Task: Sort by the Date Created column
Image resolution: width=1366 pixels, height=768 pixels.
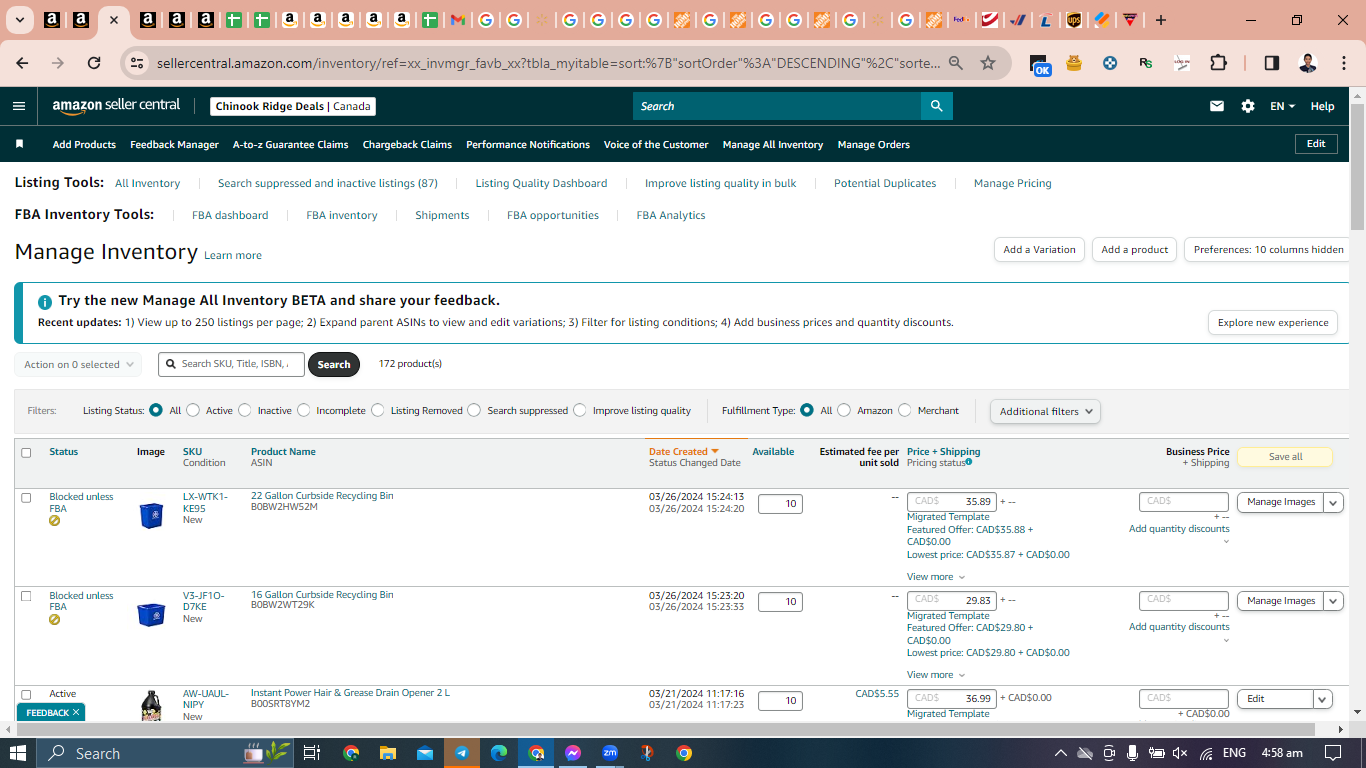Action: click(684, 452)
